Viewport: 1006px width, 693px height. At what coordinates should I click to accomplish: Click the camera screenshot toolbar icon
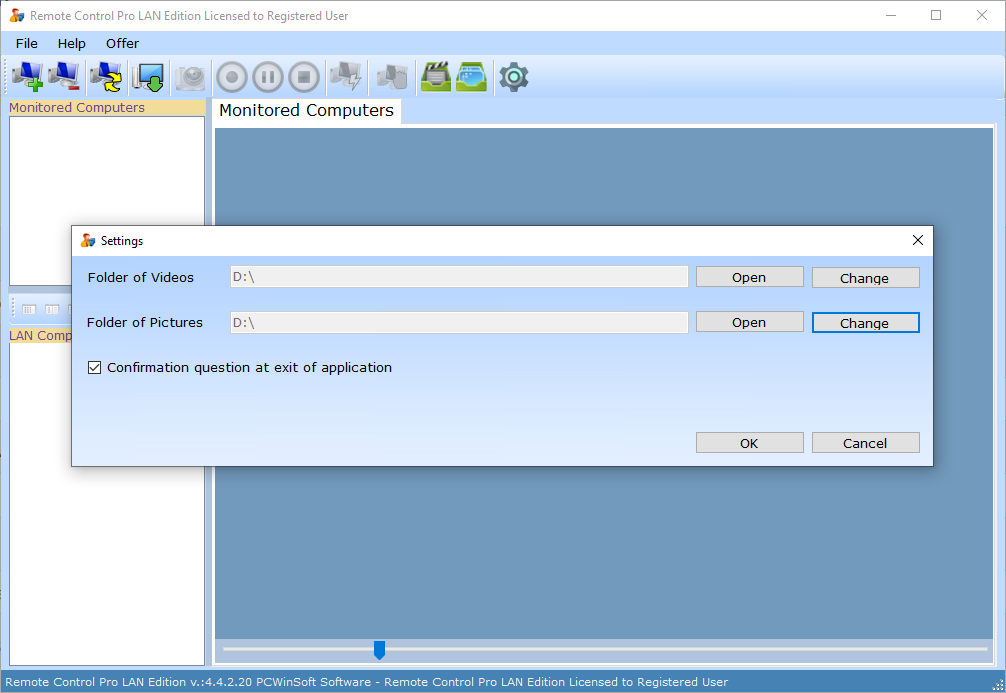pos(191,77)
